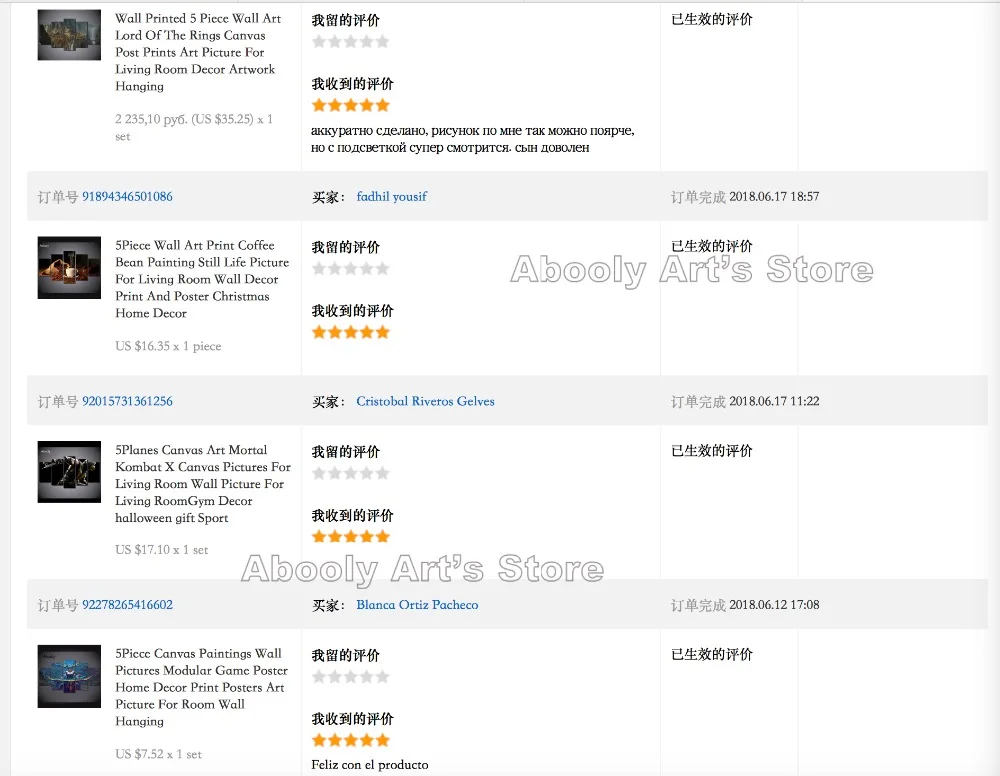This screenshot has height=776, width=1000.
Task: View buyer Blanca Ortiz Pacheco profile
Action: (417, 604)
